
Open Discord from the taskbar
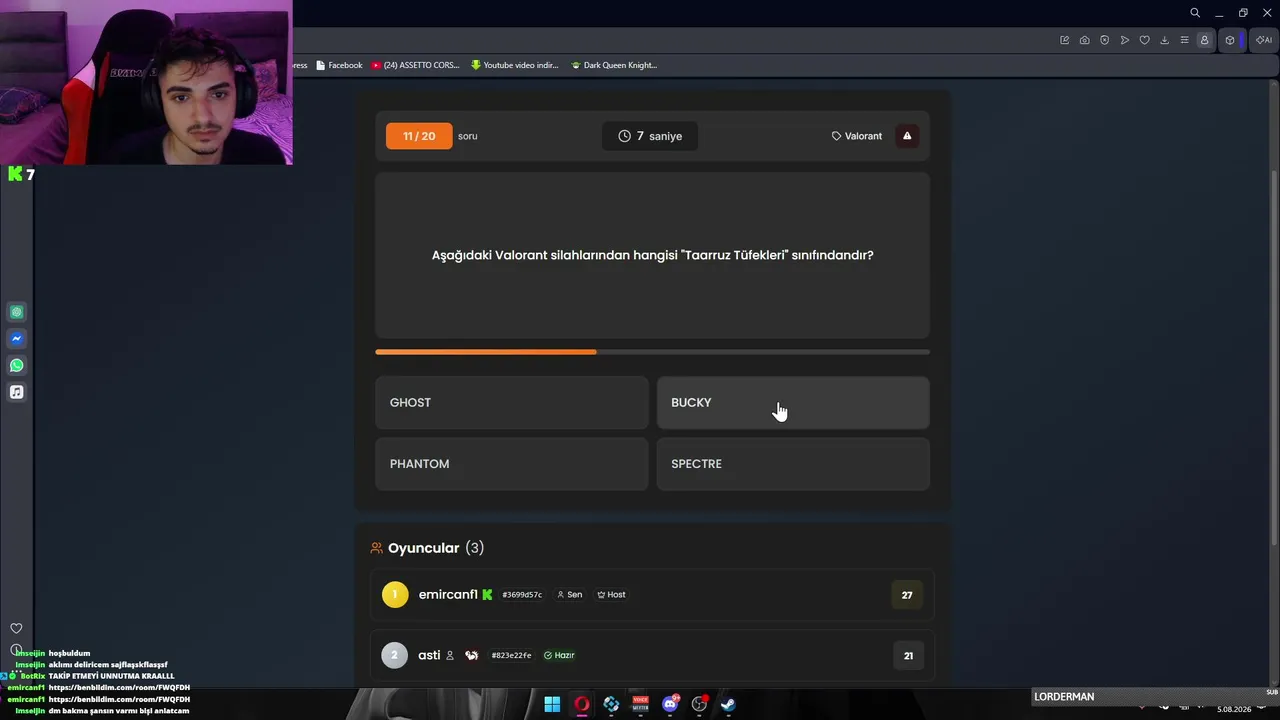pyautogui.click(x=670, y=704)
